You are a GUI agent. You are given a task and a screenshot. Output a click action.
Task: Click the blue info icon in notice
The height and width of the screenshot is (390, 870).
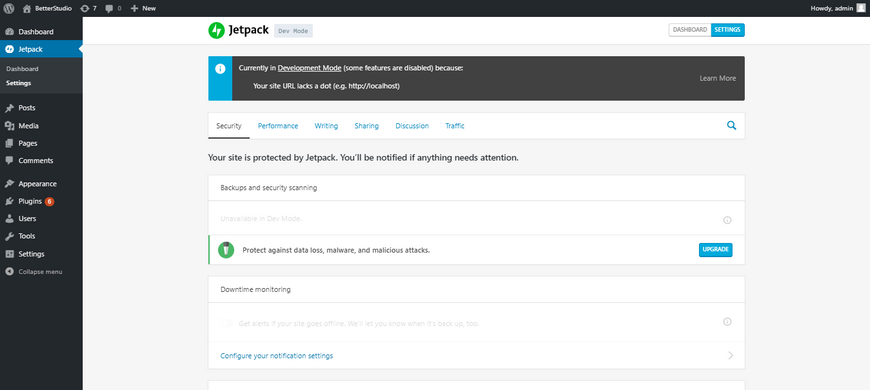pos(220,69)
